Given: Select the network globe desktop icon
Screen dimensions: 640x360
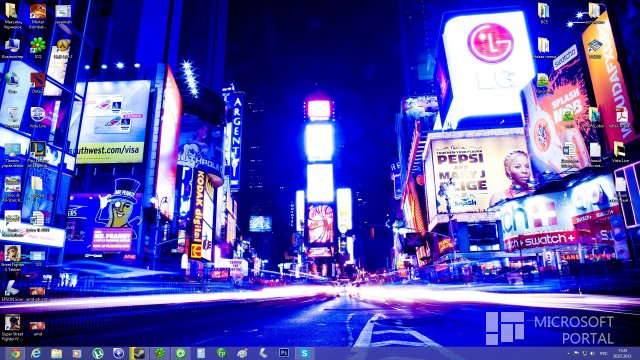Looking at the screenshot, I should click(12, 83).
